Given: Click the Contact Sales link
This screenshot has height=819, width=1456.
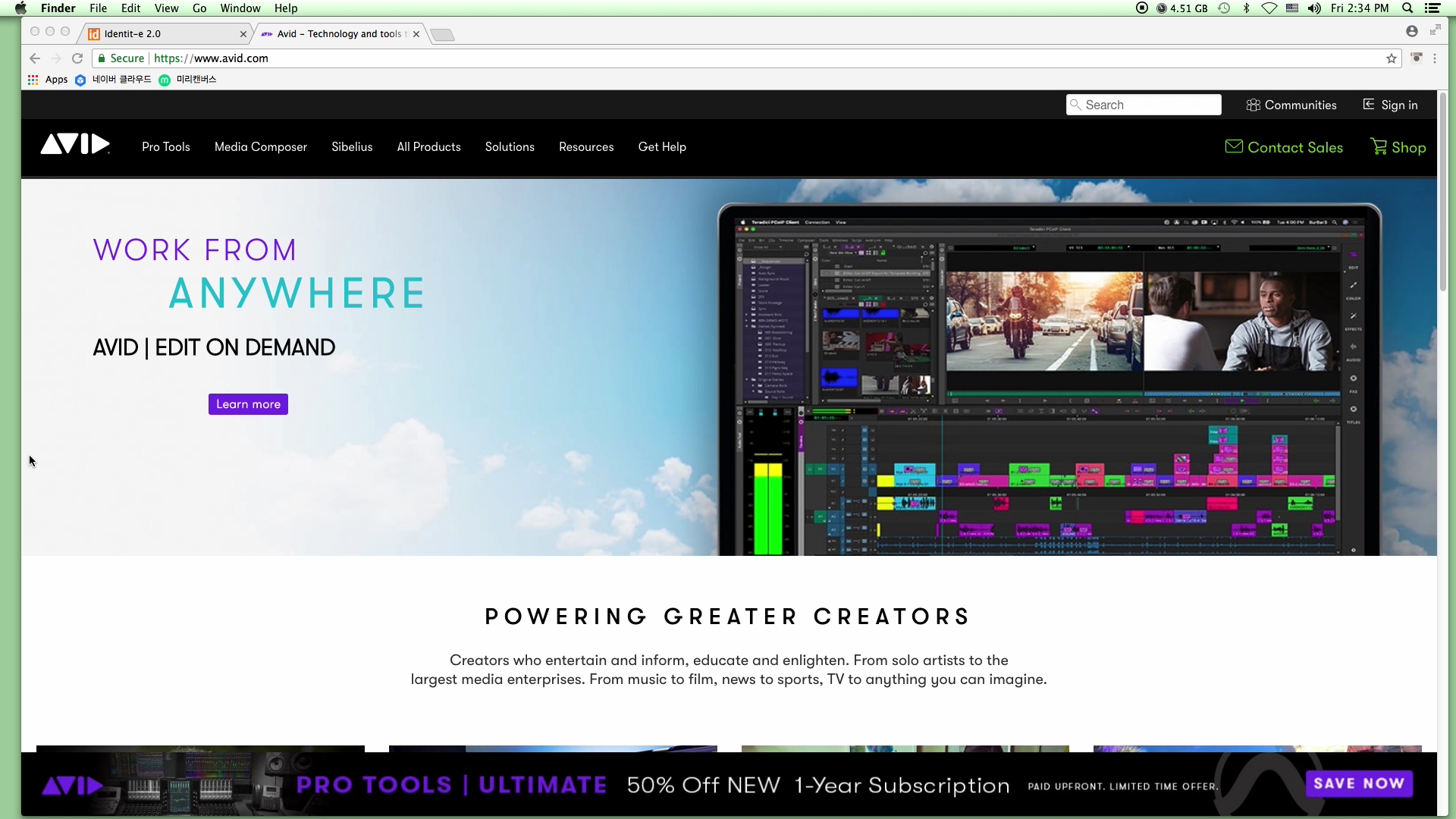Looking at the screenshot, I should [x=1284, y=147].
